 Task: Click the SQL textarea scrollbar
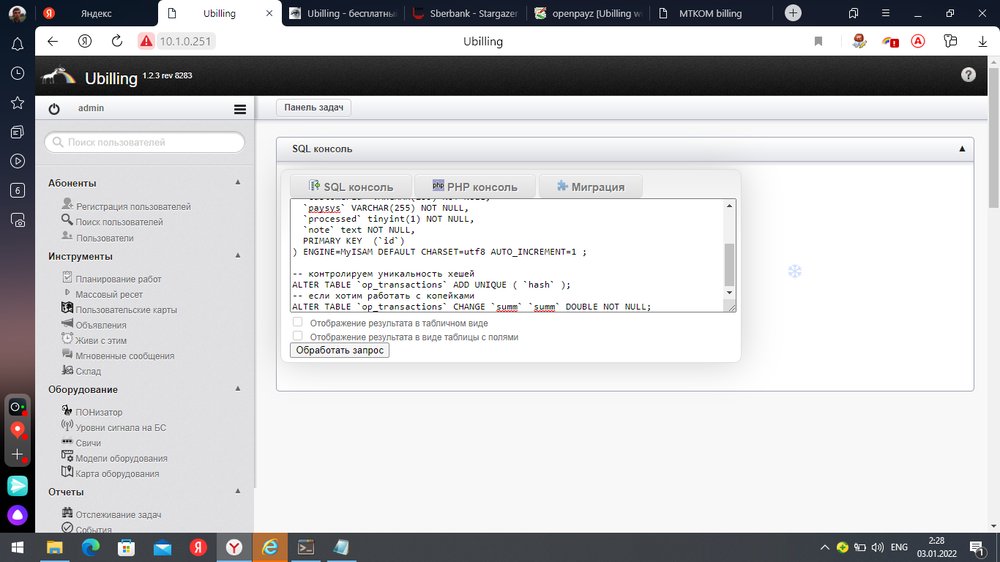729,263
